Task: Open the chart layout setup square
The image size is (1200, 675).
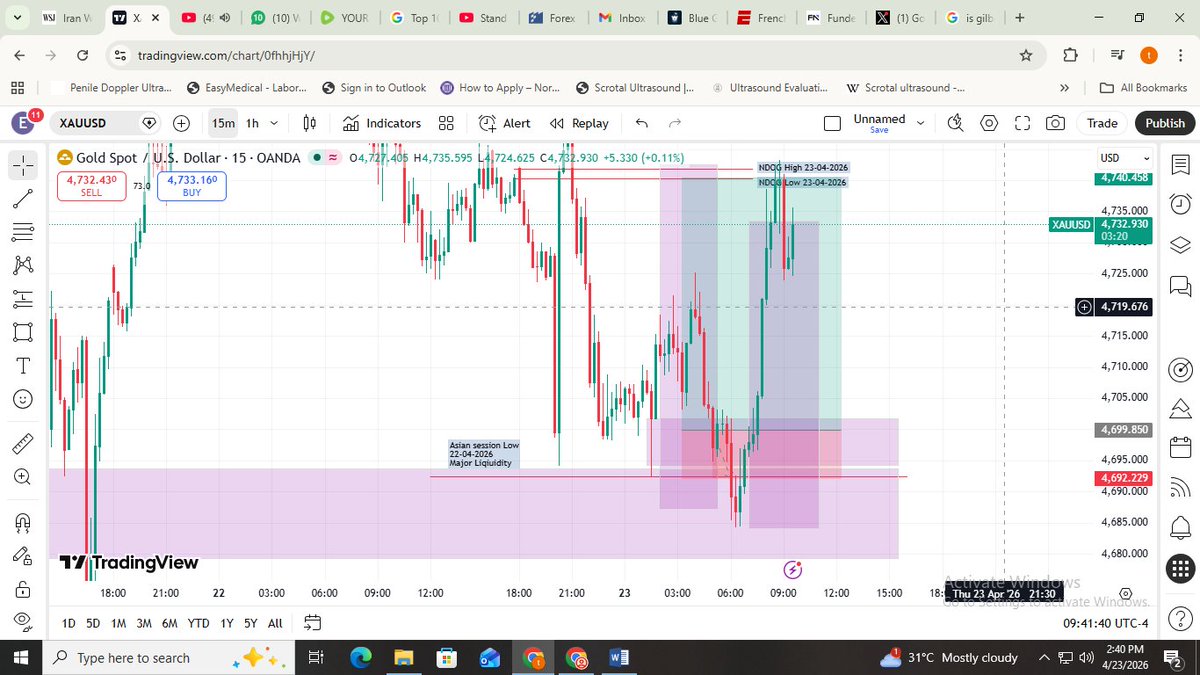Action: 832,123
